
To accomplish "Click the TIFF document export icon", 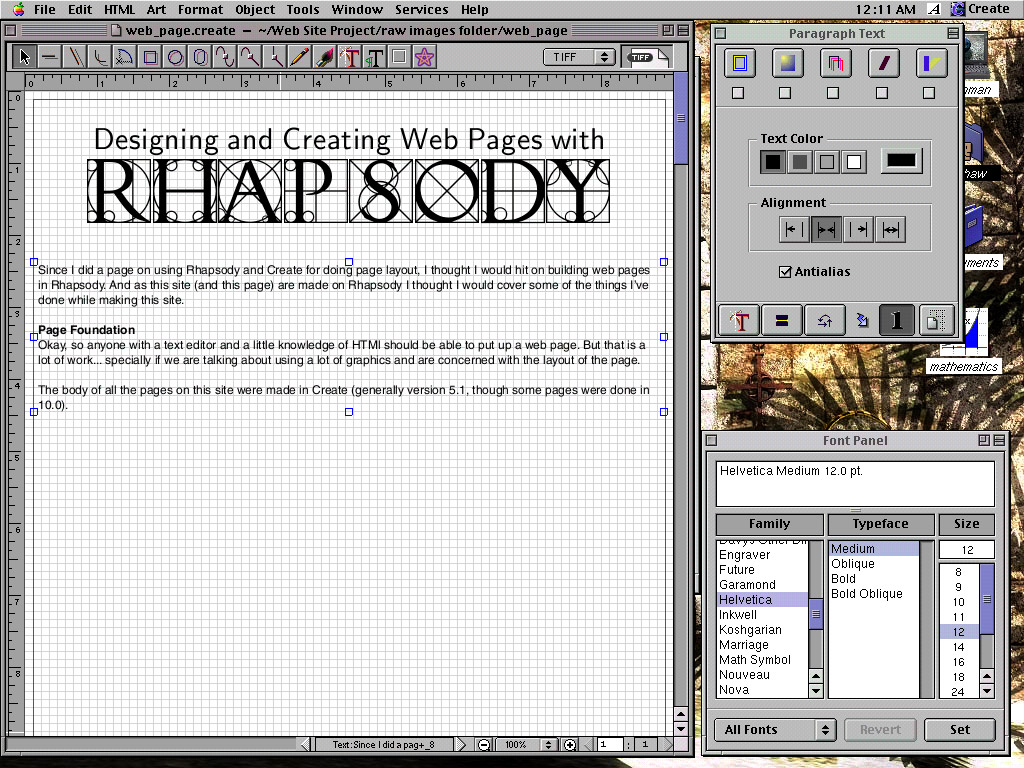I will point(646,57).
